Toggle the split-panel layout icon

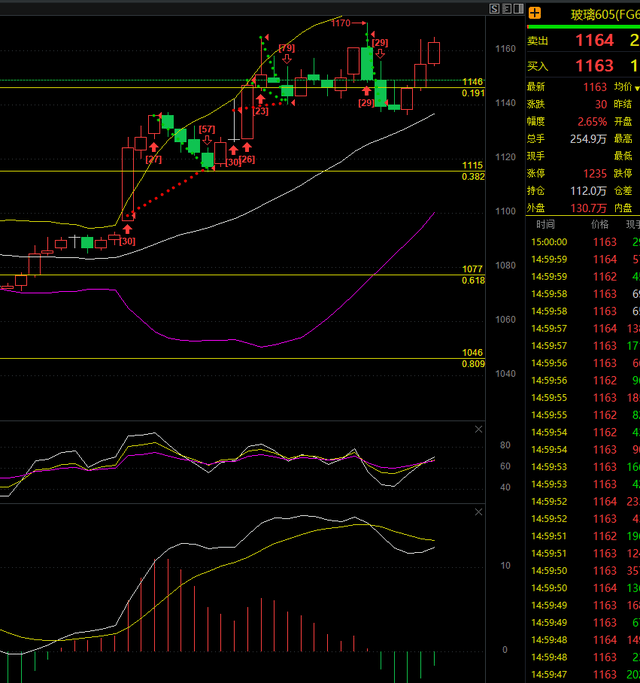(518, 8)
